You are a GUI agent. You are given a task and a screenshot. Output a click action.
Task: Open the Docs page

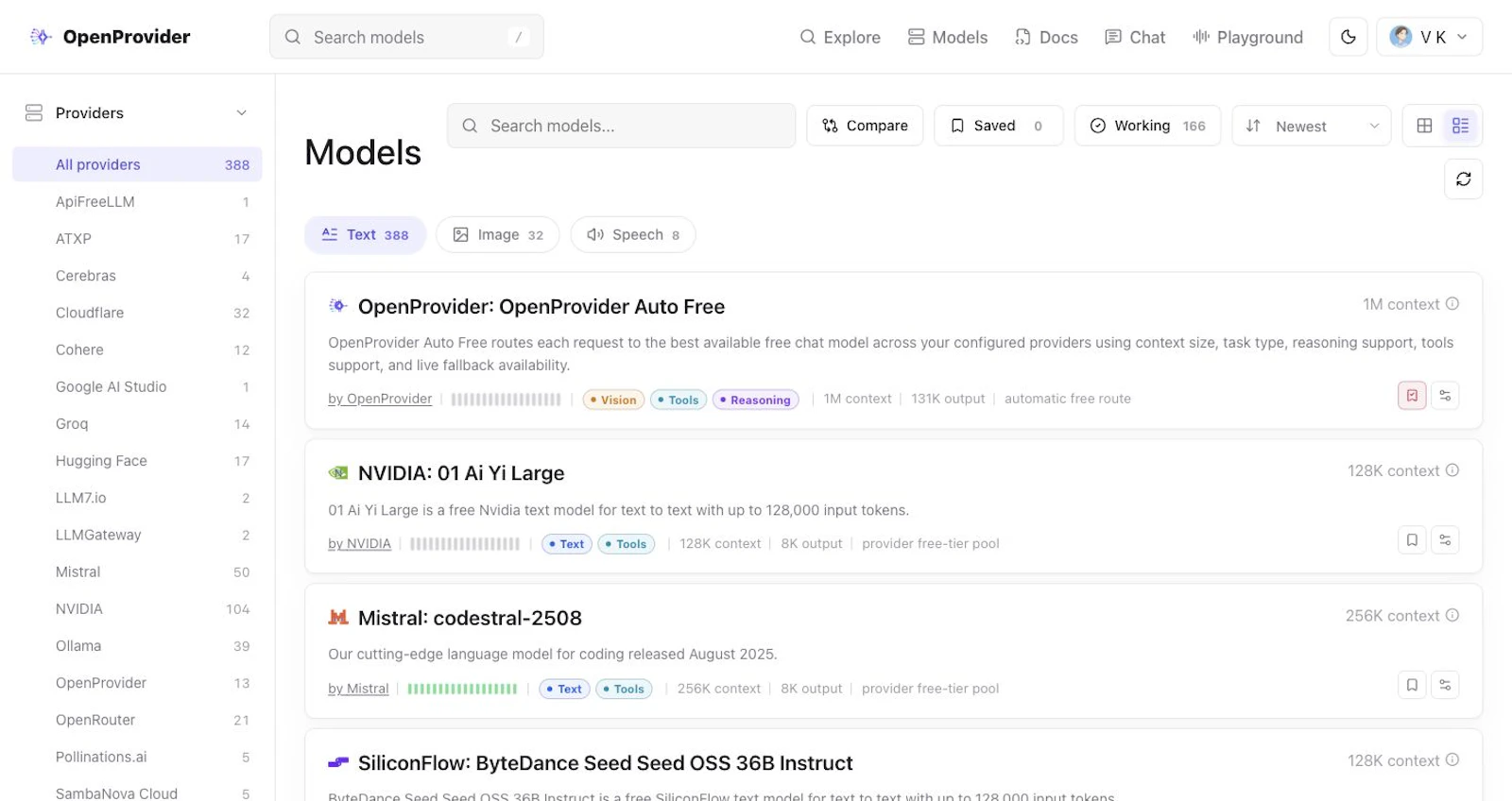(x=1046, y=37)
